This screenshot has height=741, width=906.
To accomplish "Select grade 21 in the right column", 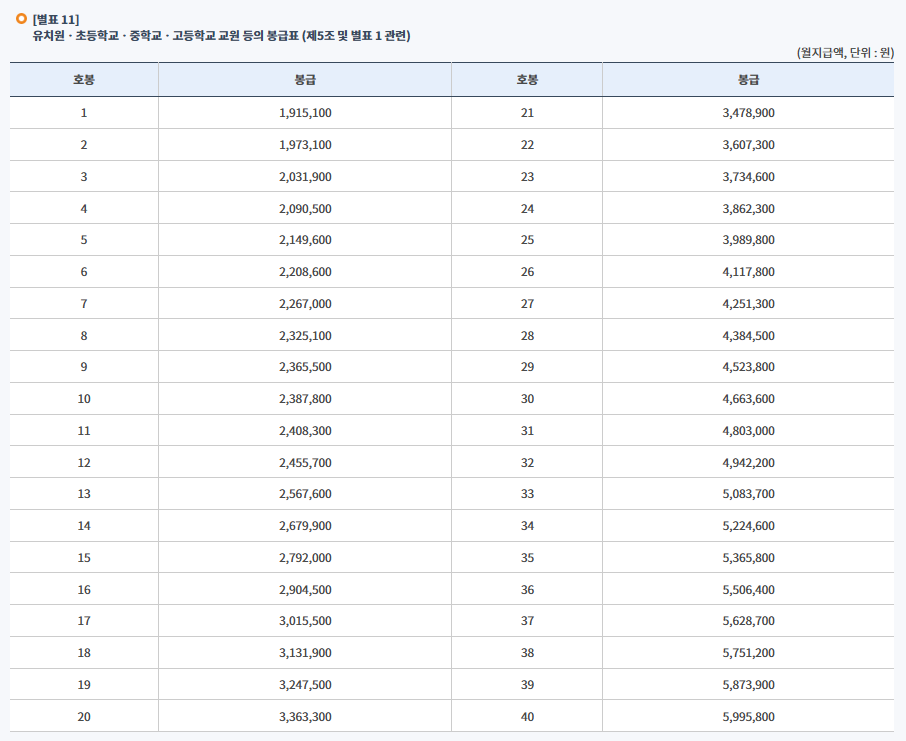I will [x=525, y=113].
